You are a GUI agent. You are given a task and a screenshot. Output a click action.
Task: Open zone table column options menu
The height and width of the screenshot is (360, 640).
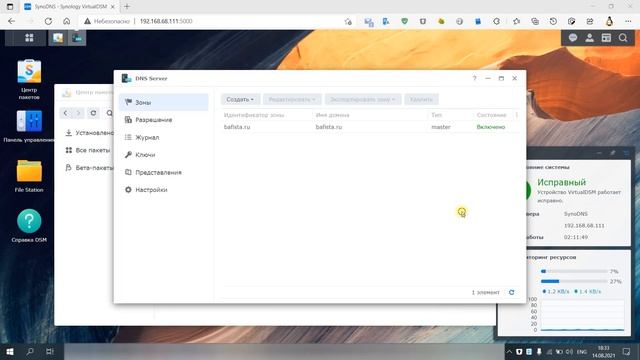516,115
